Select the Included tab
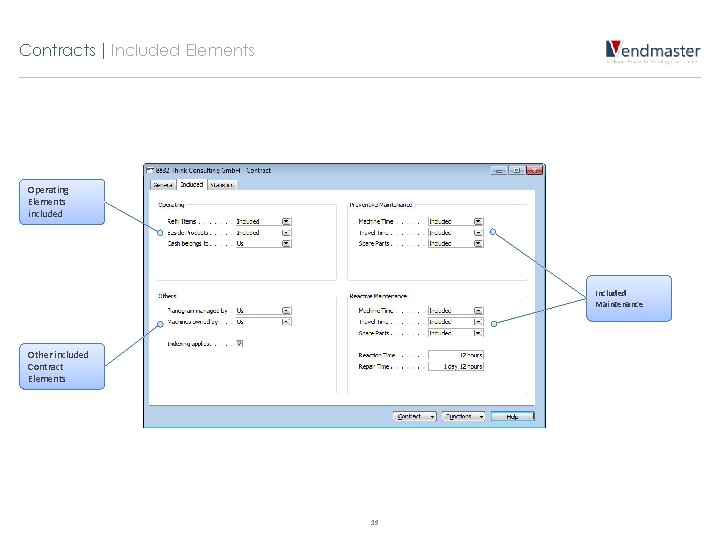This screenshot has height=540, width=720. coord(191,184)
